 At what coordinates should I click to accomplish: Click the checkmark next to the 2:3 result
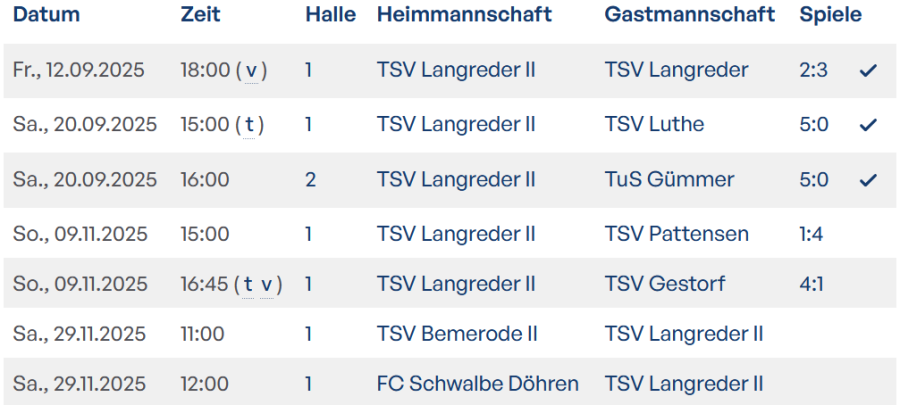point(868,70)
